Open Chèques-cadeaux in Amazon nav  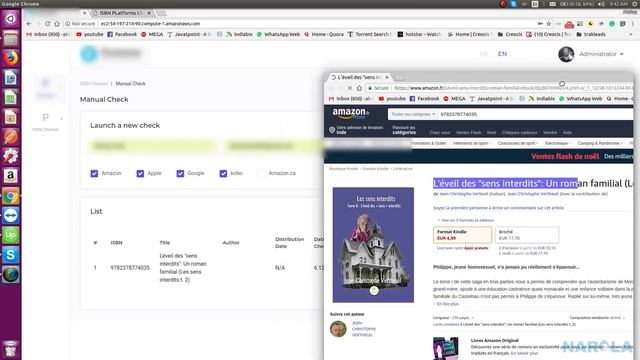pyautogui.click(x=520, y=133)
